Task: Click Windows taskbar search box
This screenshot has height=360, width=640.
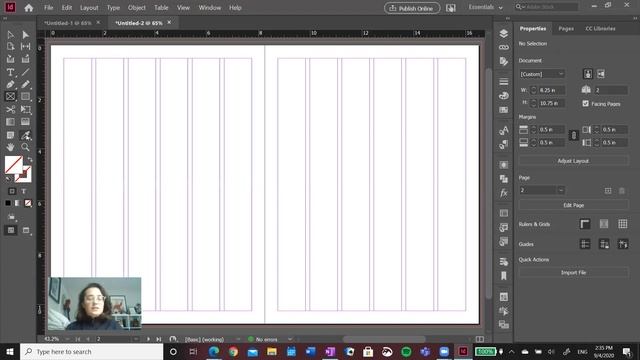Action: (x=91, y=351)
